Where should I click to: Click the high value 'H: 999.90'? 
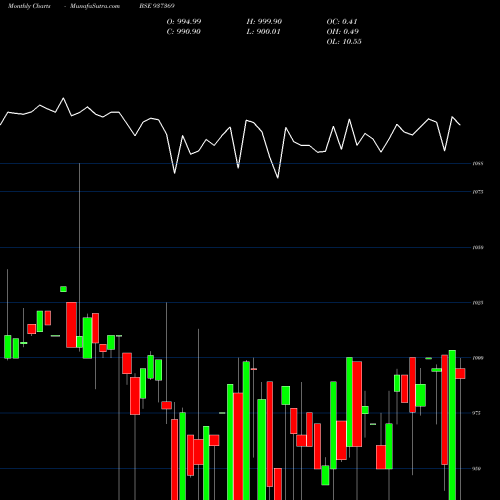click(x=264, y=22)
